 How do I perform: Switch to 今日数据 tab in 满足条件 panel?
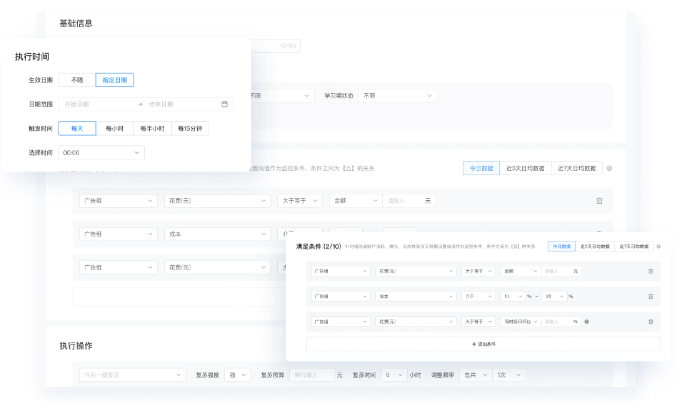tap(561, 246)
